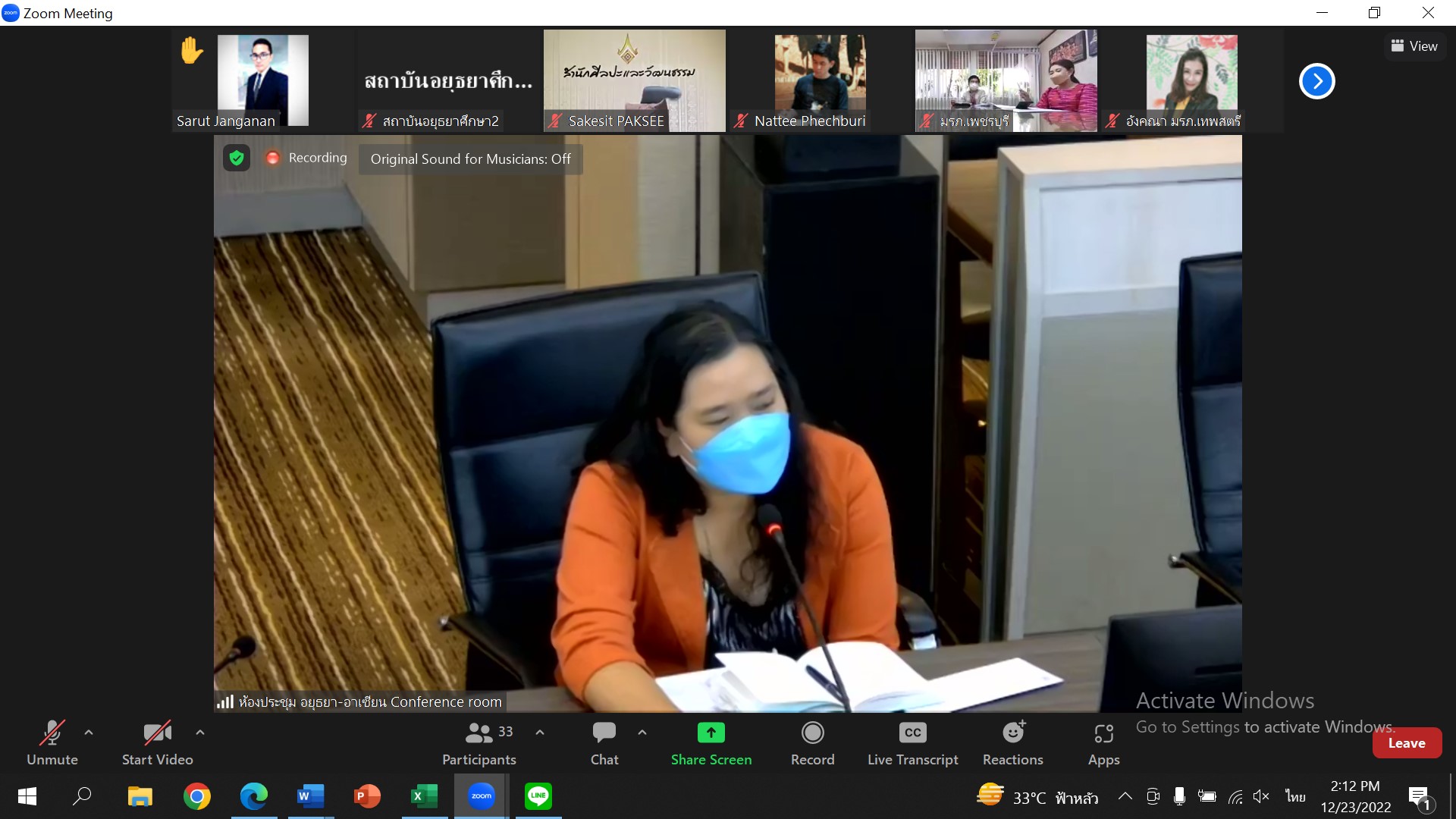Open Google Chrome from the taskbar
Image resolution: width=1456 pixels, height=819 pixels.
tap(197, 796)
